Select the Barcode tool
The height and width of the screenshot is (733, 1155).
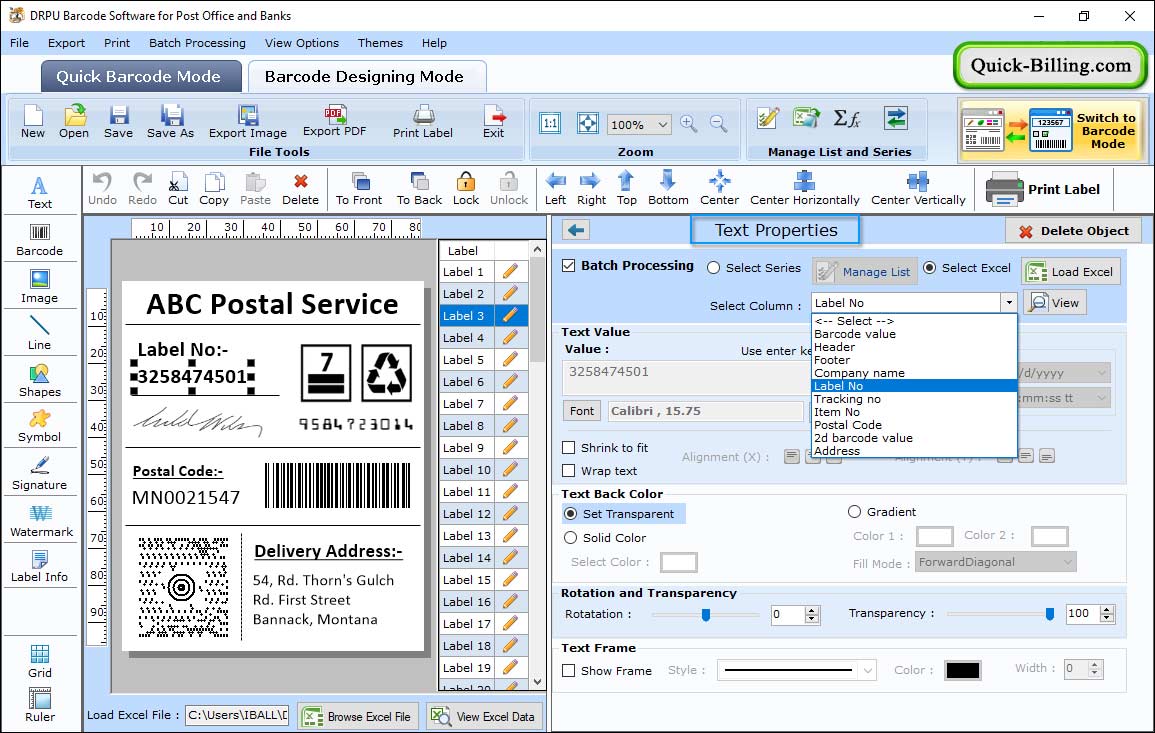[x=40, y=240]
